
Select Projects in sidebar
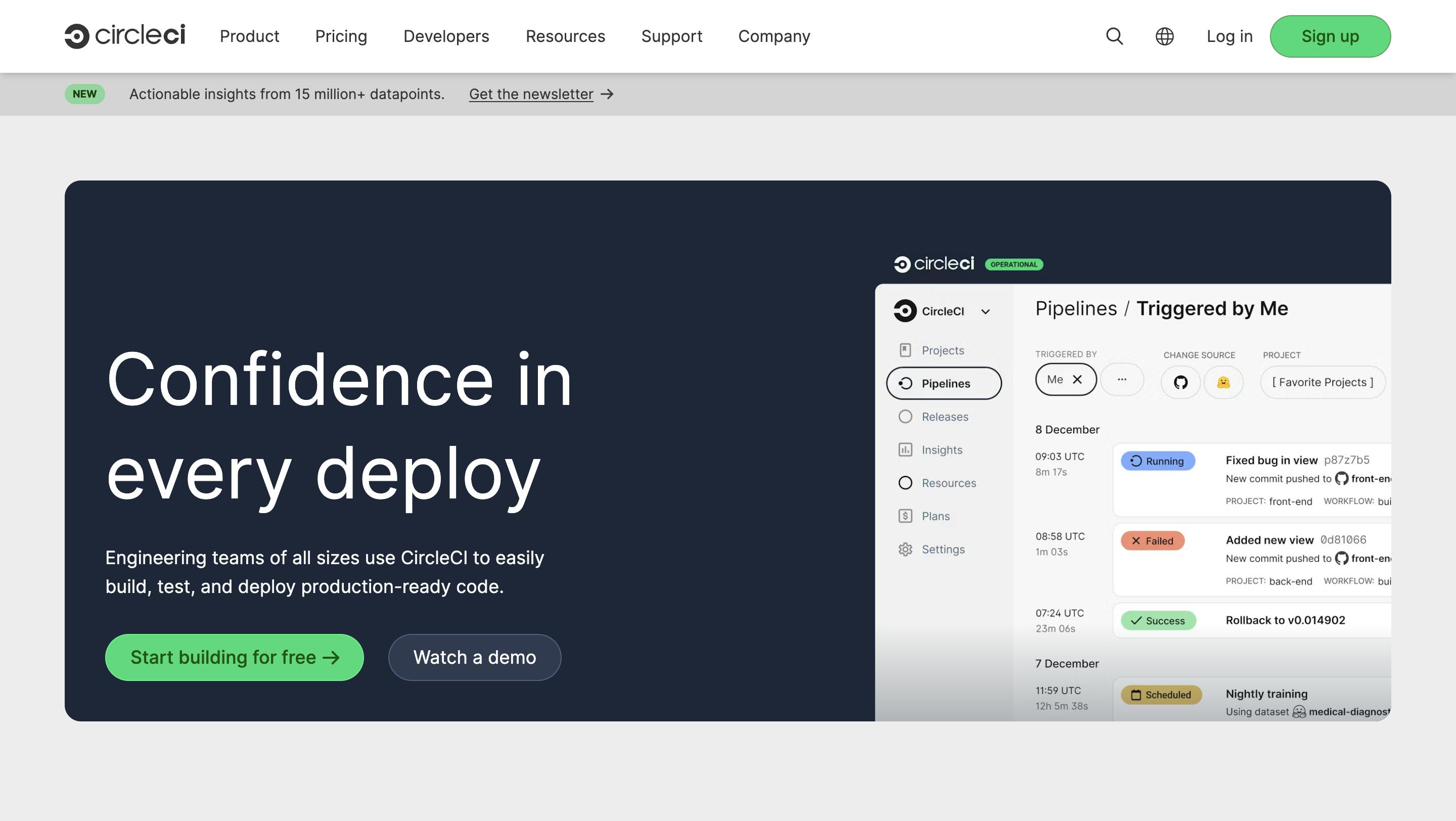pos(942,350)
